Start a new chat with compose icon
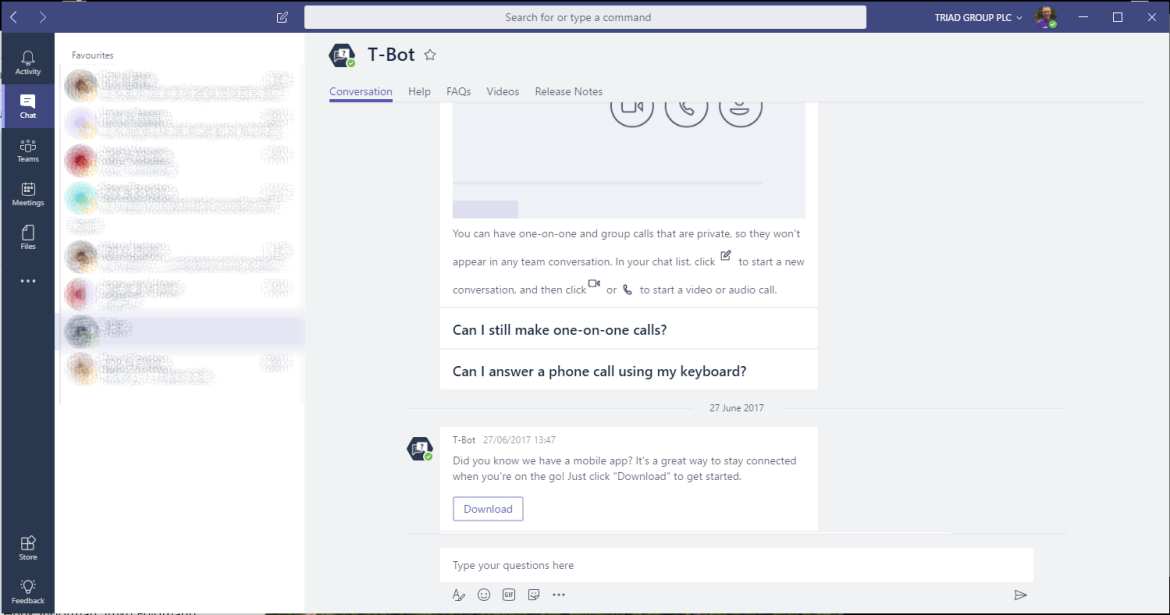The height and width of the screenshot is (615, 1170). coord(282,17)
